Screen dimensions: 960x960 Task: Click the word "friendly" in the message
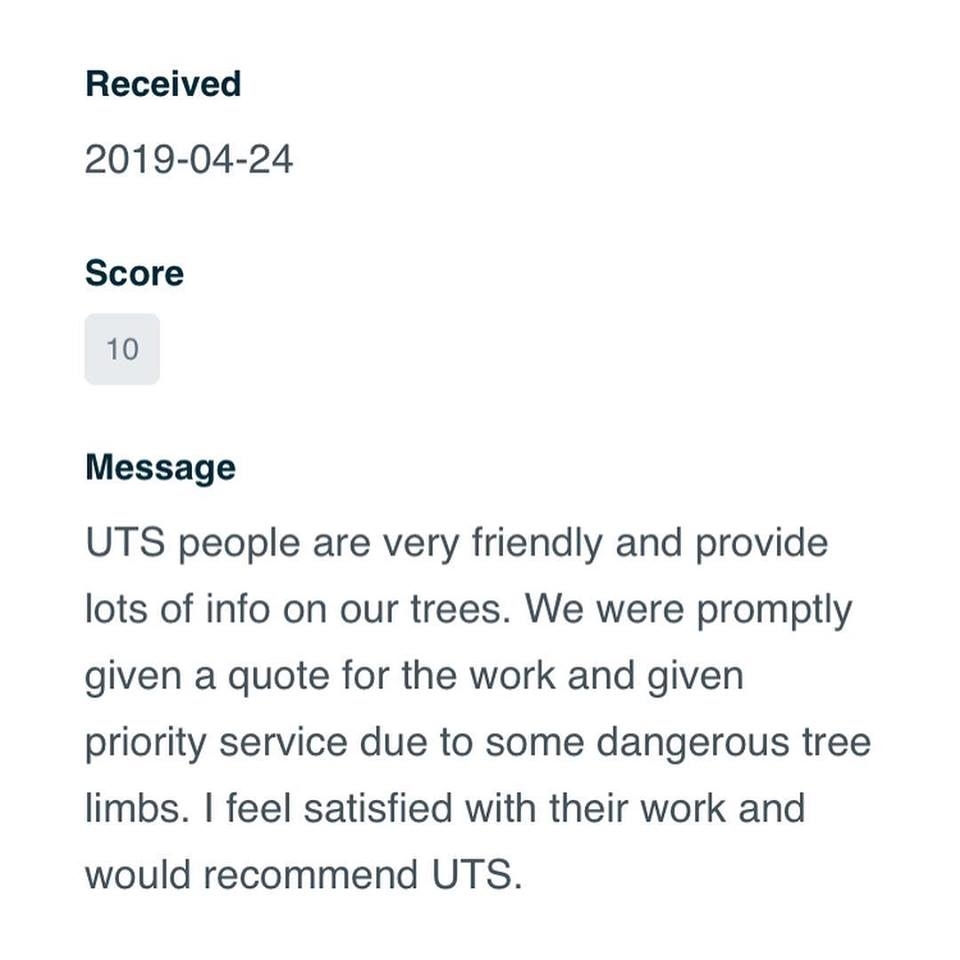(537, 544)
